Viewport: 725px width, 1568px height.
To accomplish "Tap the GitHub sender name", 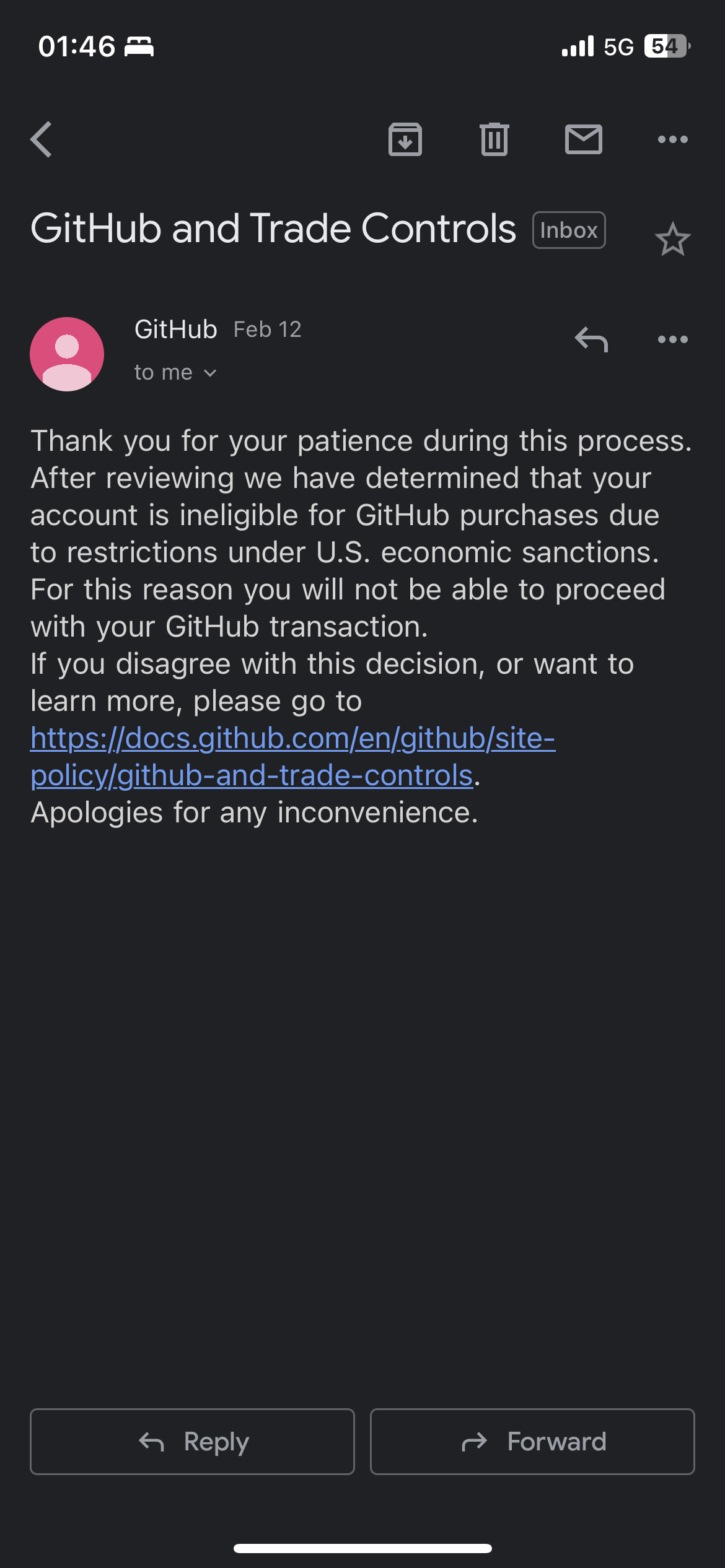I will pyautogui.click(x=175, y=329).
